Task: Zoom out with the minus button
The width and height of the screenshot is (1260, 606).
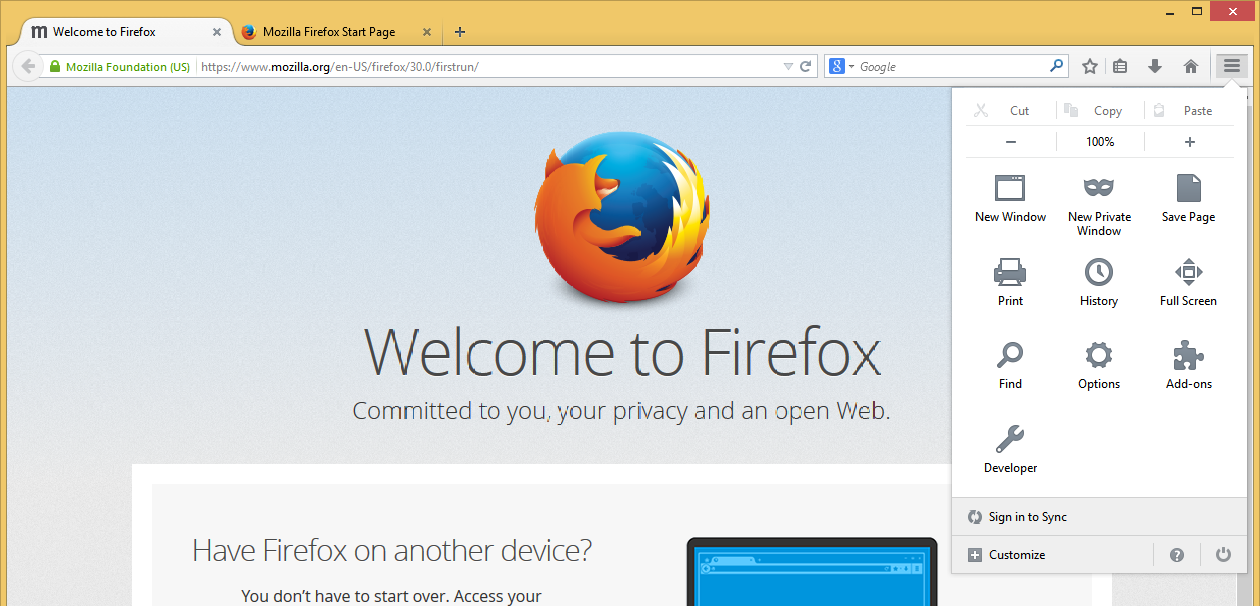Action: pyautogui.click(x=1011, y=142)
